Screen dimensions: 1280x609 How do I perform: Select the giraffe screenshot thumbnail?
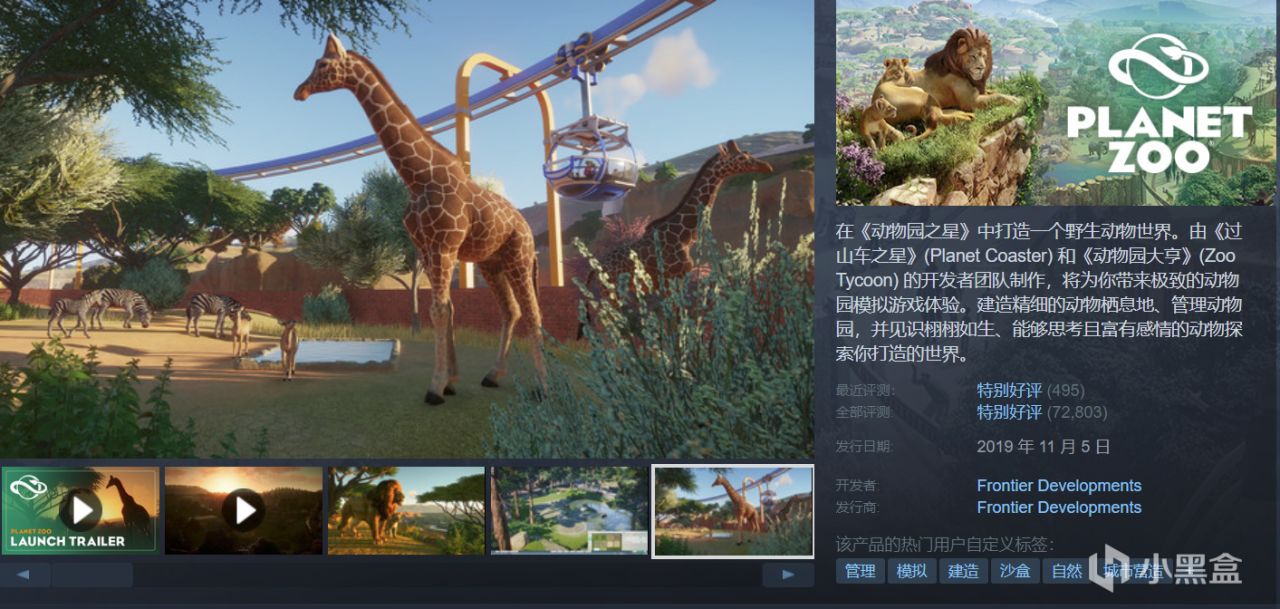click(x=733, y=510)
